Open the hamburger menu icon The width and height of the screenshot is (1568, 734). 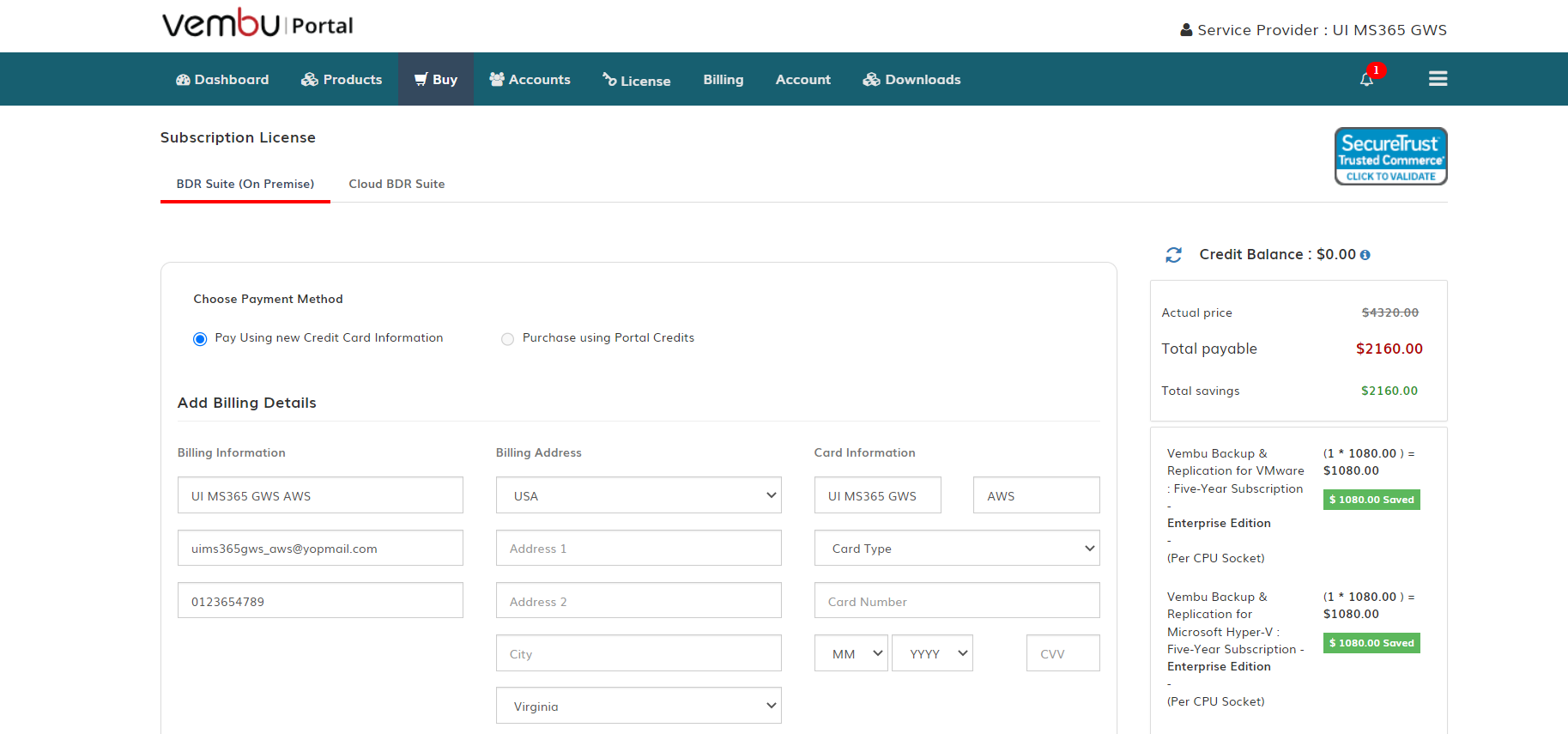1438,79
